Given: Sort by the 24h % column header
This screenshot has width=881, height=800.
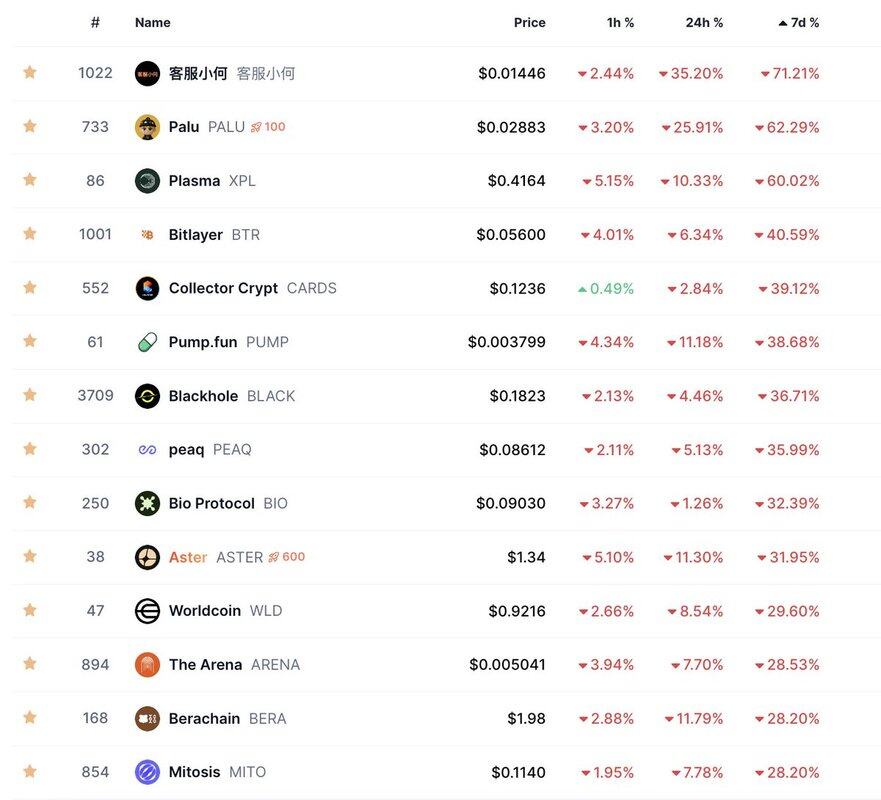Looking at the screenshot, I should tap(704, 22).
